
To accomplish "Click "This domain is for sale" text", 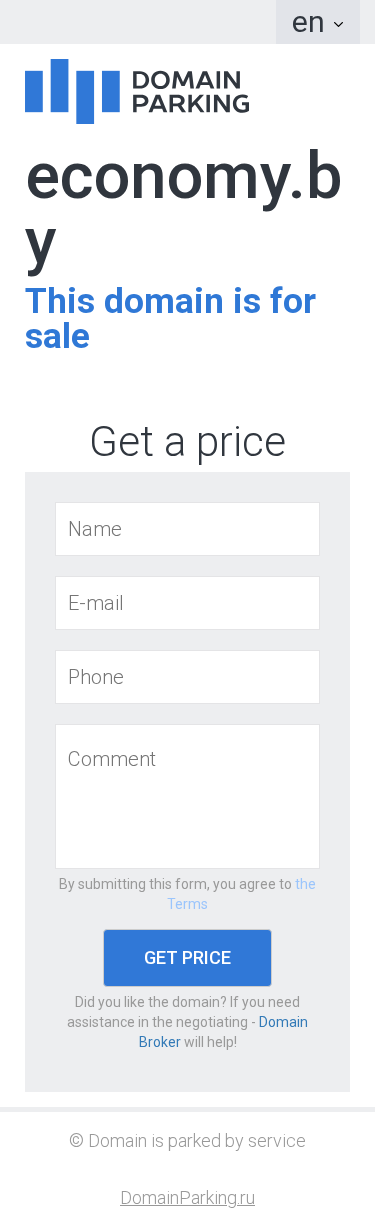I will click(x=170, y=318).
